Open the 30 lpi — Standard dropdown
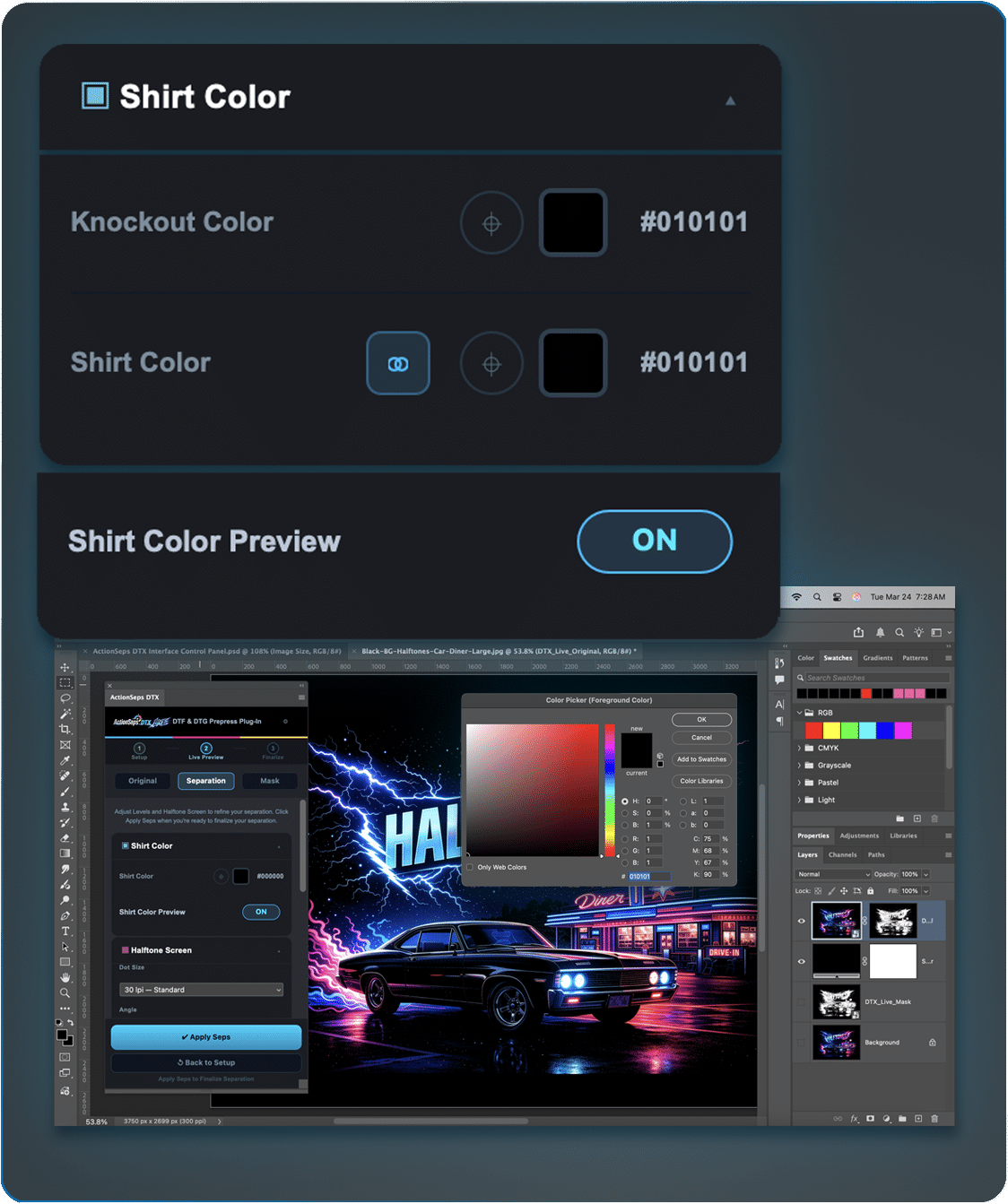Viewport: 1008px width, 1204px height. pos(202,990)
